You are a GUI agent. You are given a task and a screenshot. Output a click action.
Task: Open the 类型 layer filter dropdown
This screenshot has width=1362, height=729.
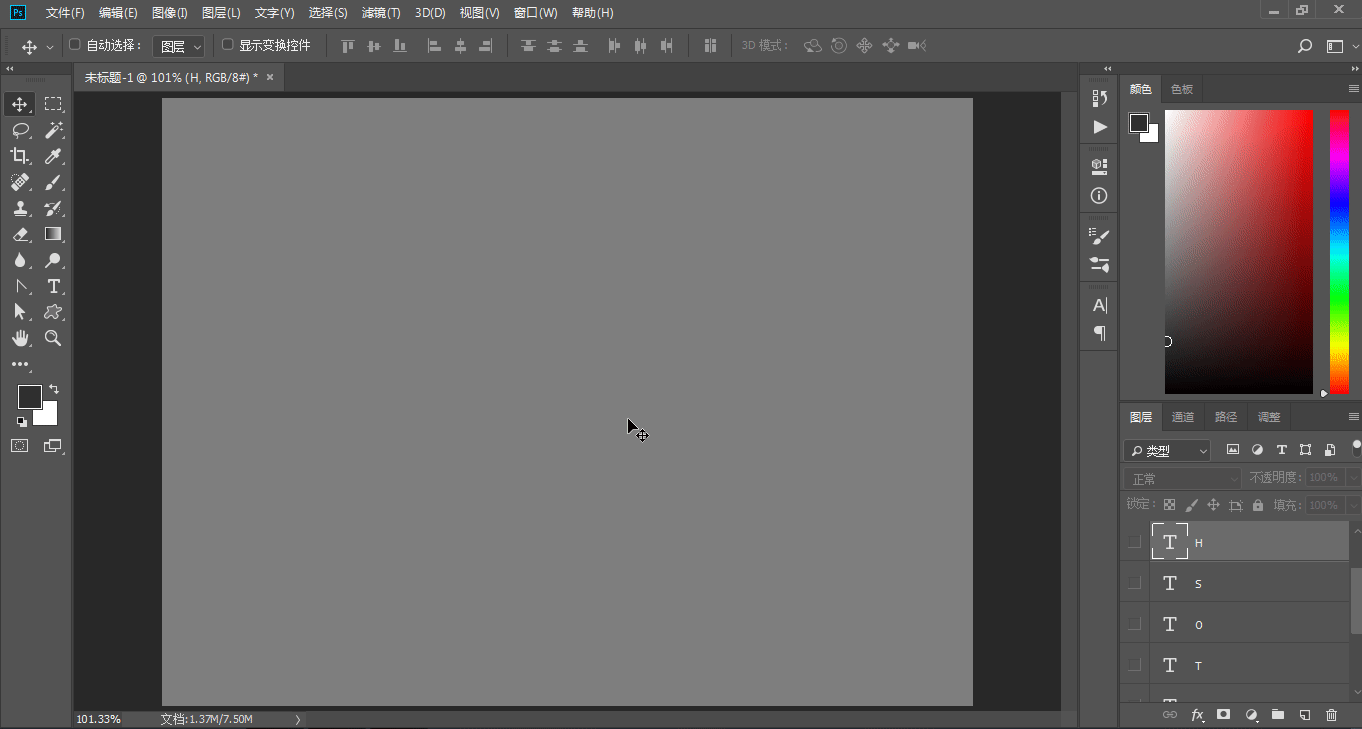tap(1166, 450)
